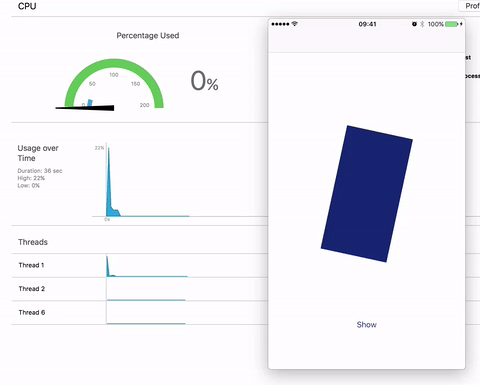Click the Threads section header
Image resolution: width=480 pixels, height=385 pixels.
tap(33, 242)
